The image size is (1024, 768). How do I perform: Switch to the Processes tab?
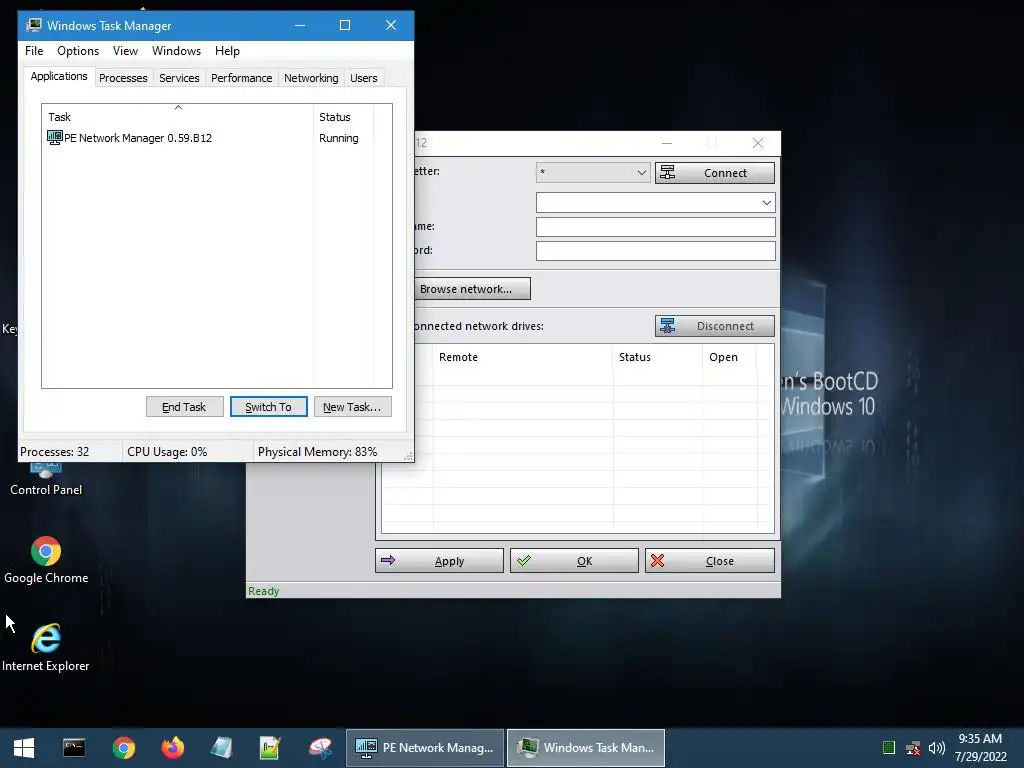(x=123, y=78)
